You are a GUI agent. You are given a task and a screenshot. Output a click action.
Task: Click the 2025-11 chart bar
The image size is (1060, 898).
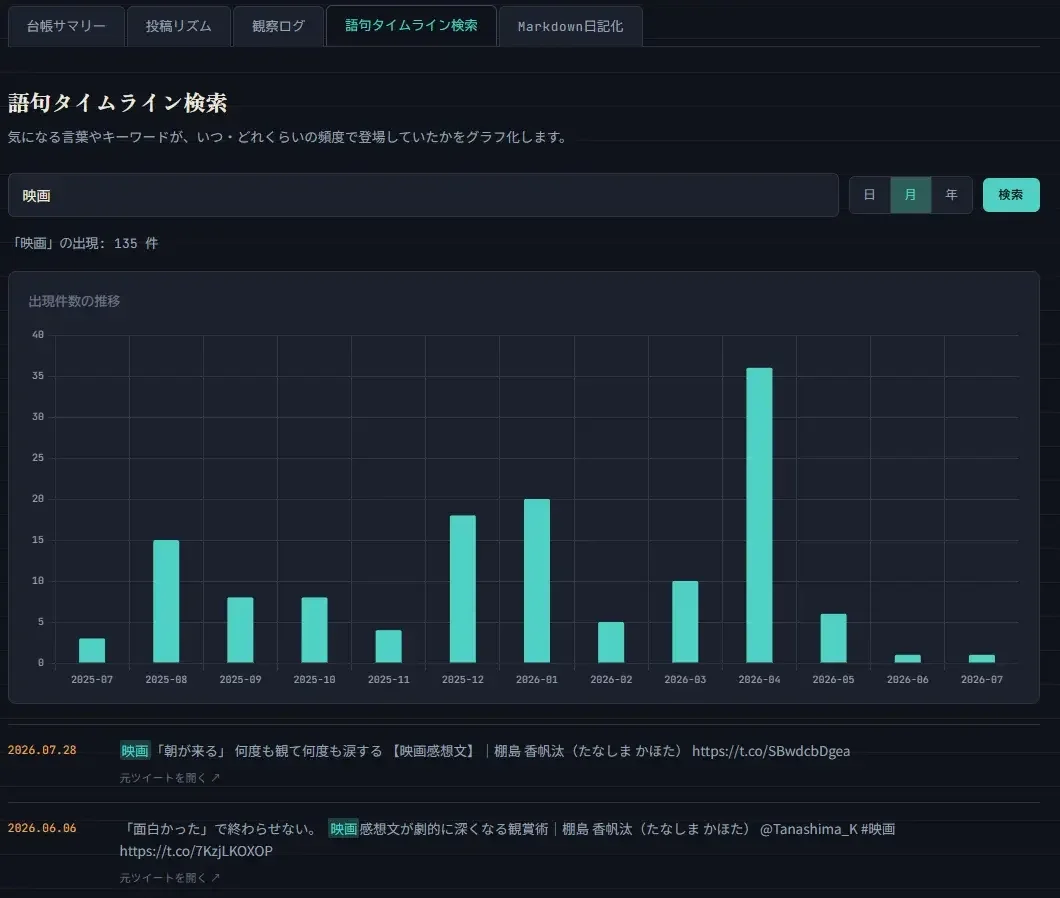(389, 646)
